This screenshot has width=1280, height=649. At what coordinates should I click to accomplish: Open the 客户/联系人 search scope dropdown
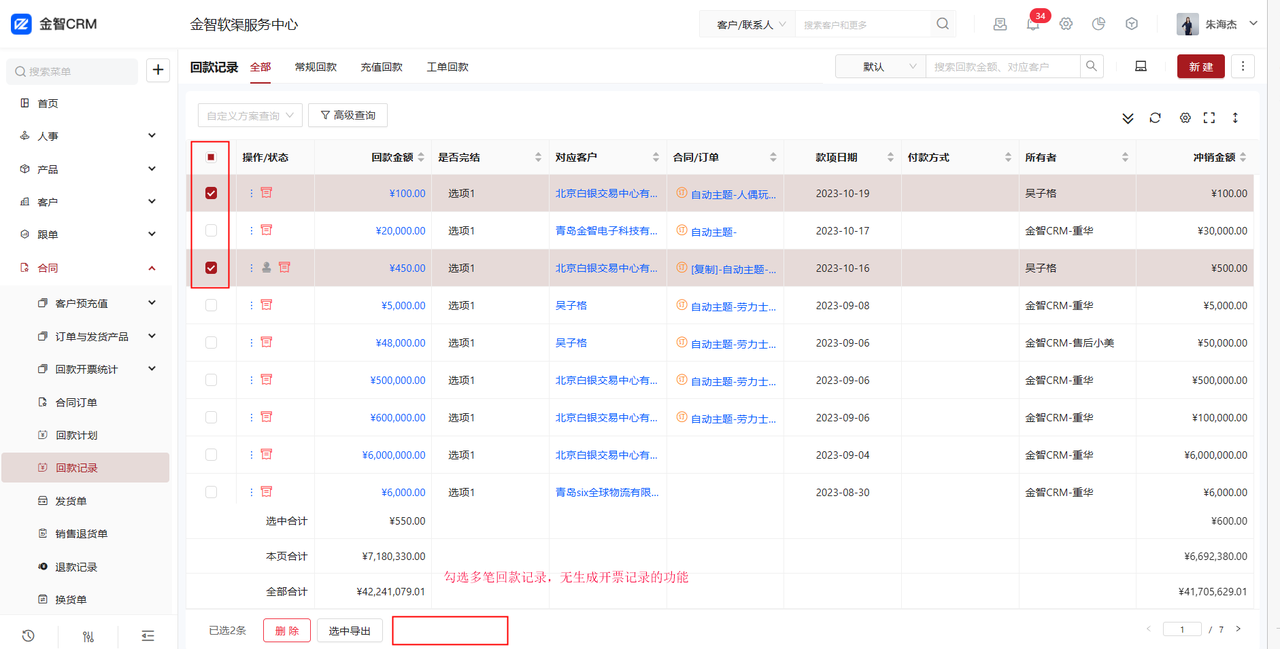pyautogui.click(x=747, y=24)
